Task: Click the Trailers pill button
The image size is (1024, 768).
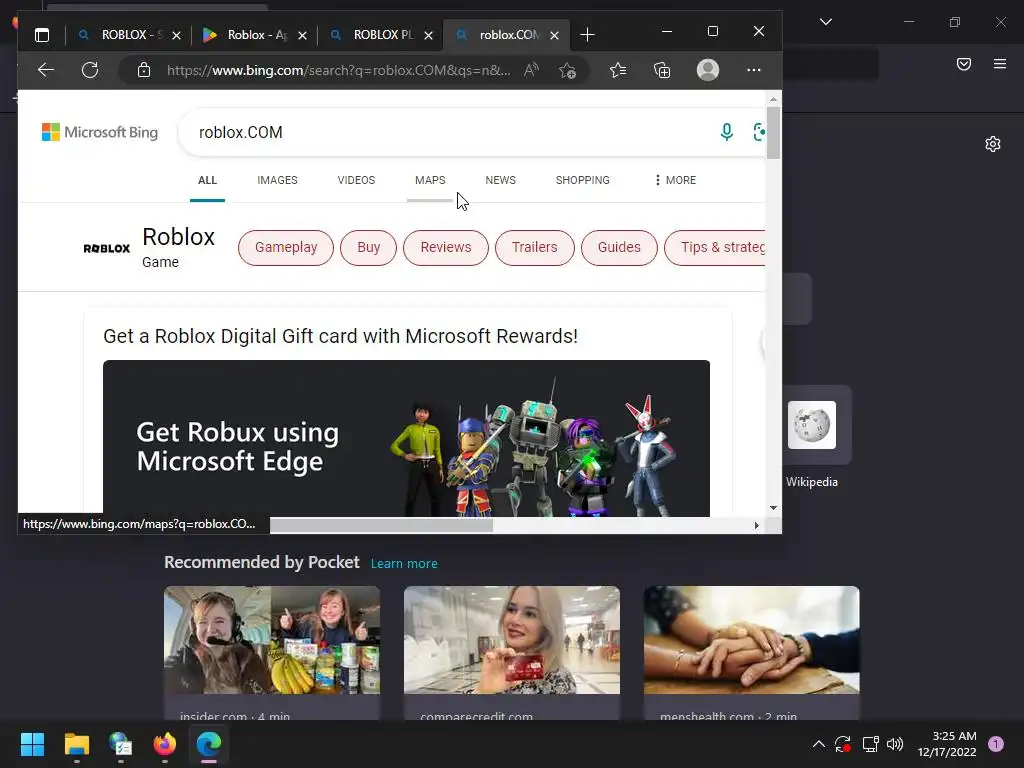Action: 534,248
